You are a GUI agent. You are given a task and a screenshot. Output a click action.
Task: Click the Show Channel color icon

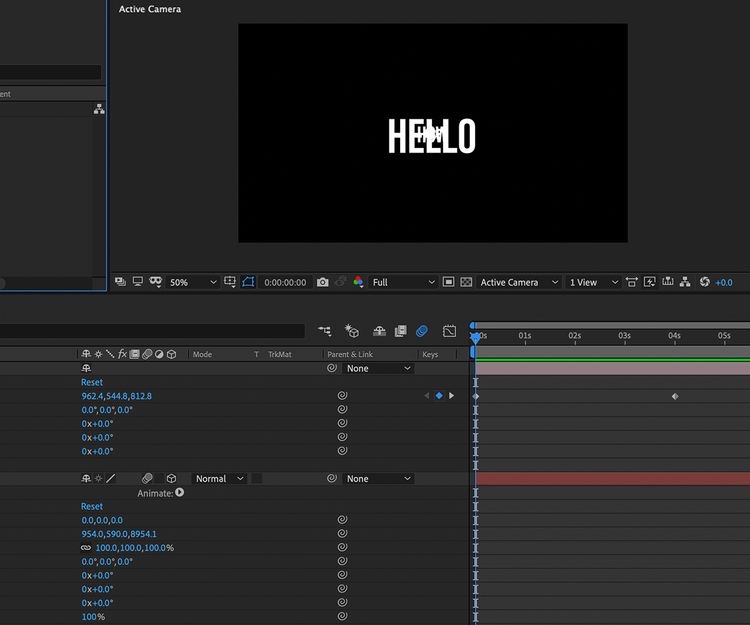click(359, 283)
